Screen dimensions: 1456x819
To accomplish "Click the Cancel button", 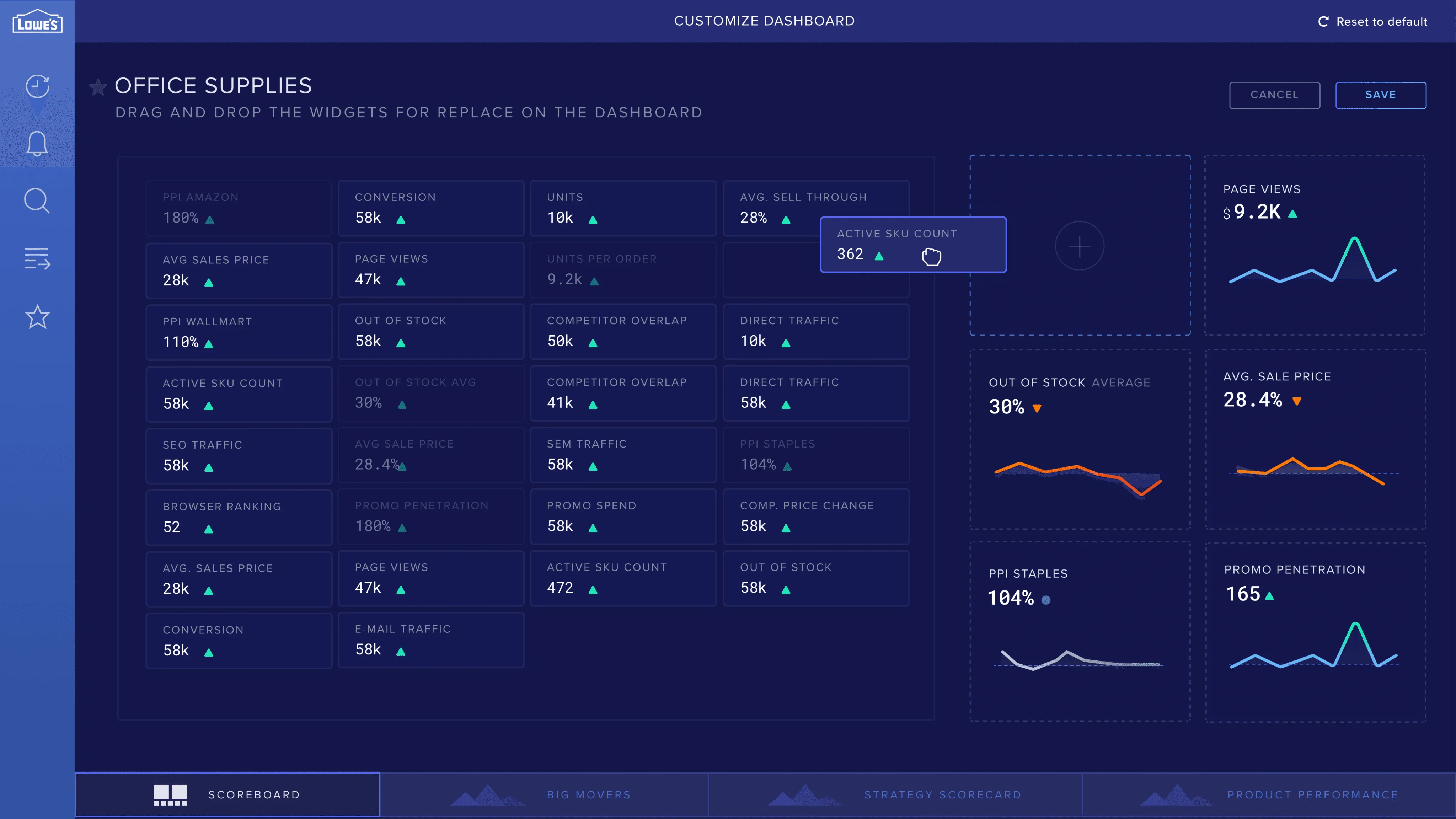I will tap(1275, 95).
